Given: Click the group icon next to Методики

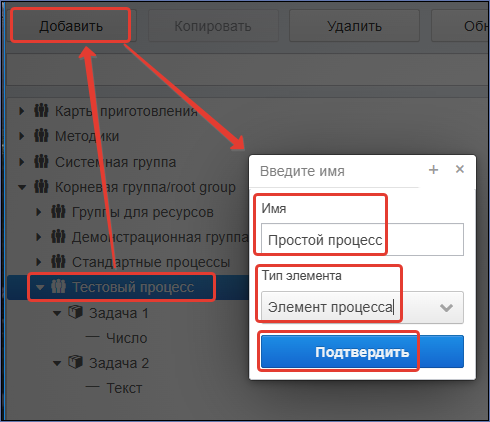Looking at the screenshot, I should click(41, 136).
